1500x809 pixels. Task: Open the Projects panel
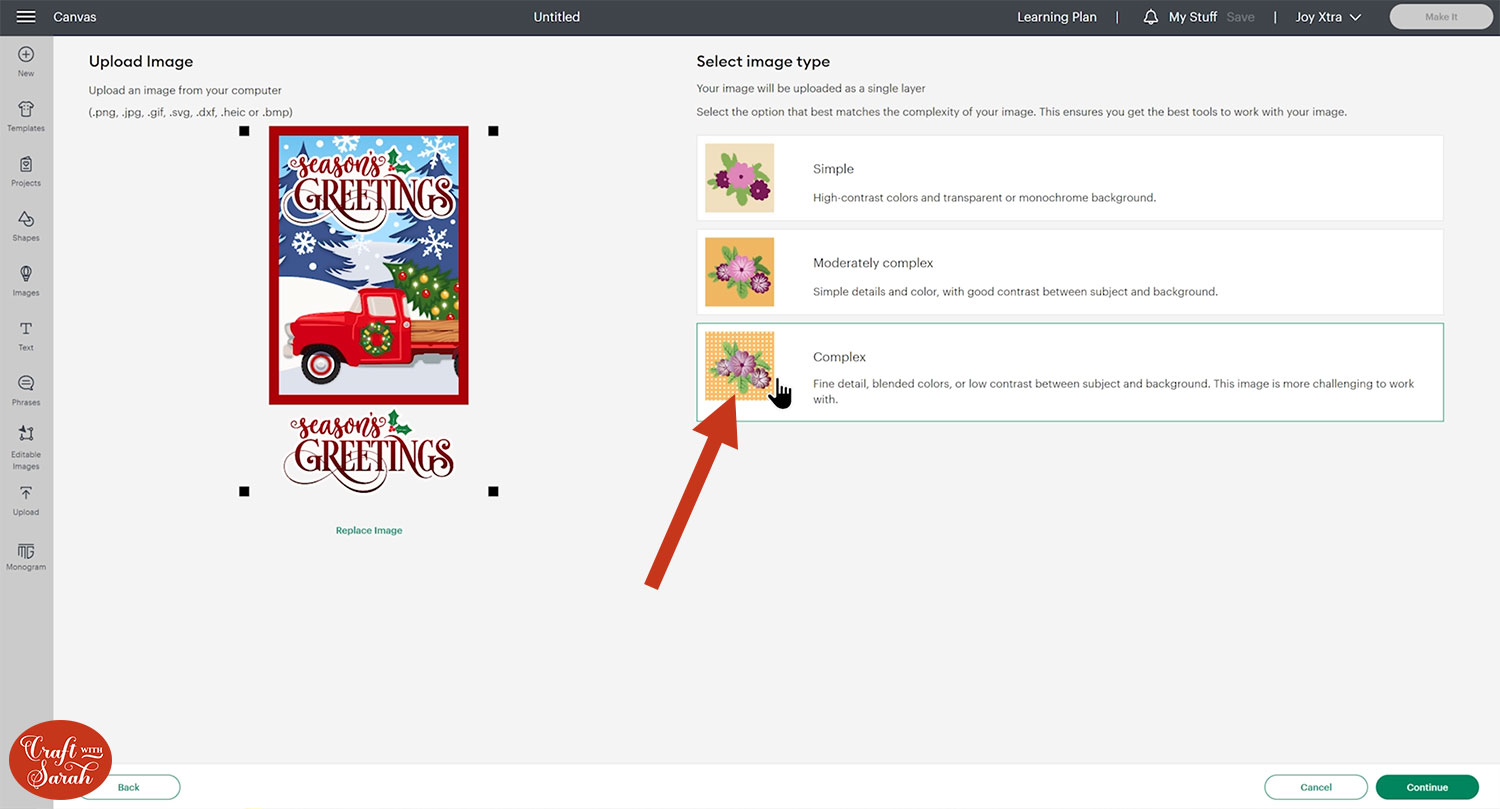click(x=26, y=171)
